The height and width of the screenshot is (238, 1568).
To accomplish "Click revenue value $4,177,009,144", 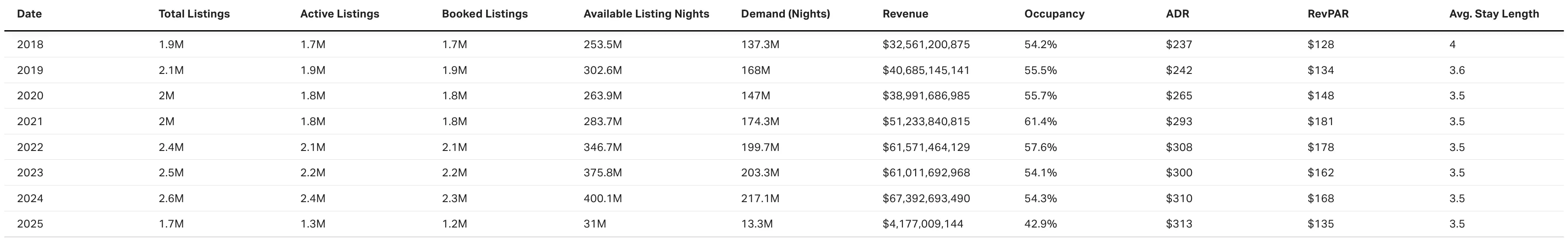I will click(923, 224).
